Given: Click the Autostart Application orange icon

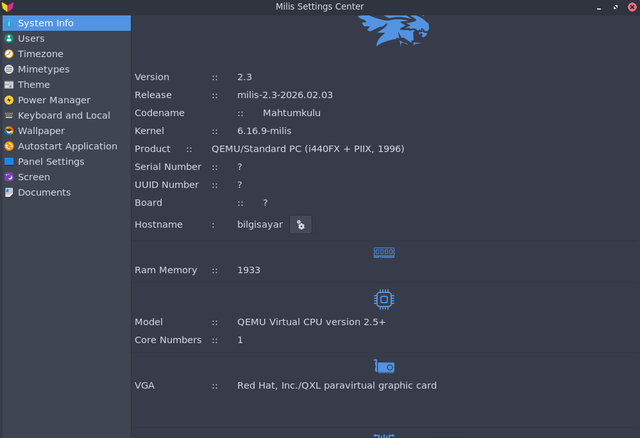Looking at the screenshot, I should (x=9, y=146).
